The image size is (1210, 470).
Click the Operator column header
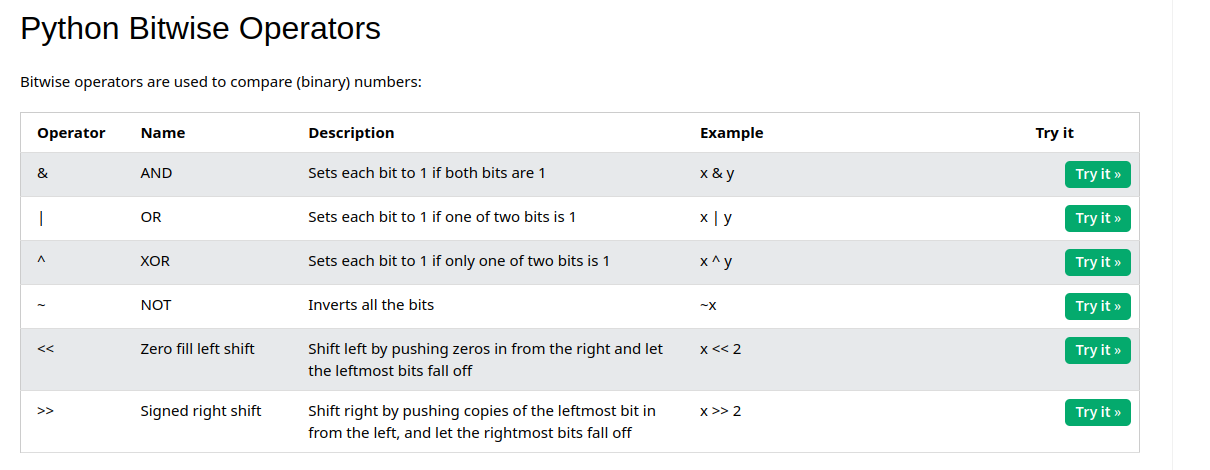tap(71, 133)
